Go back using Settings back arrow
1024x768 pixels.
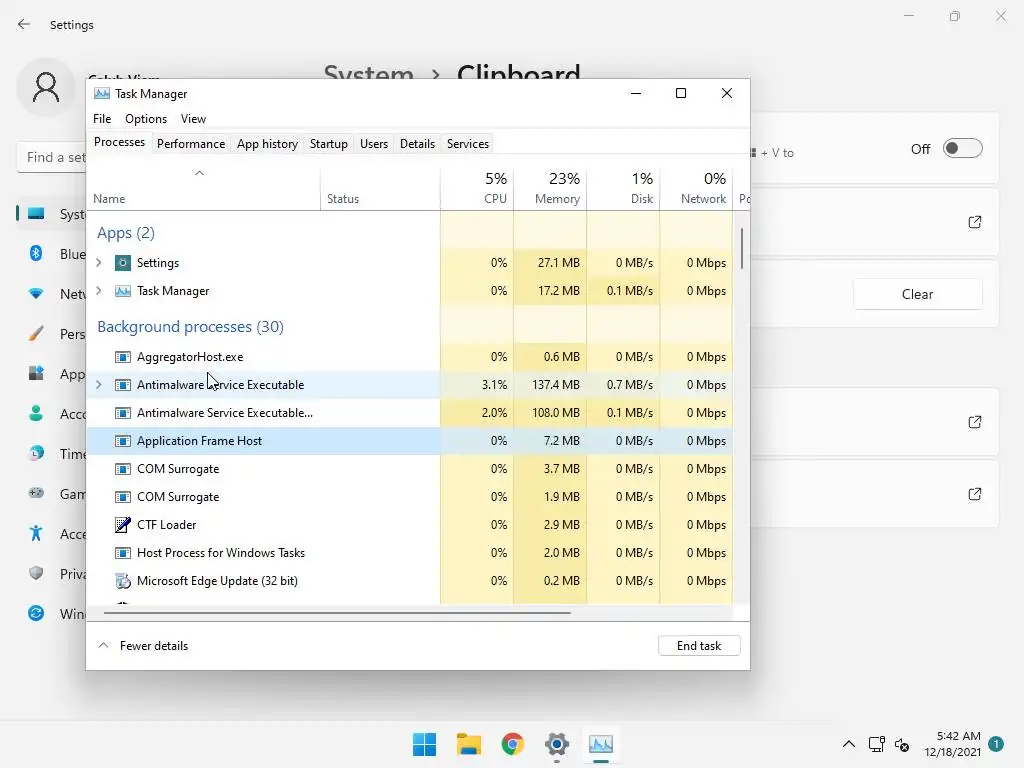[x=24, y=24]
